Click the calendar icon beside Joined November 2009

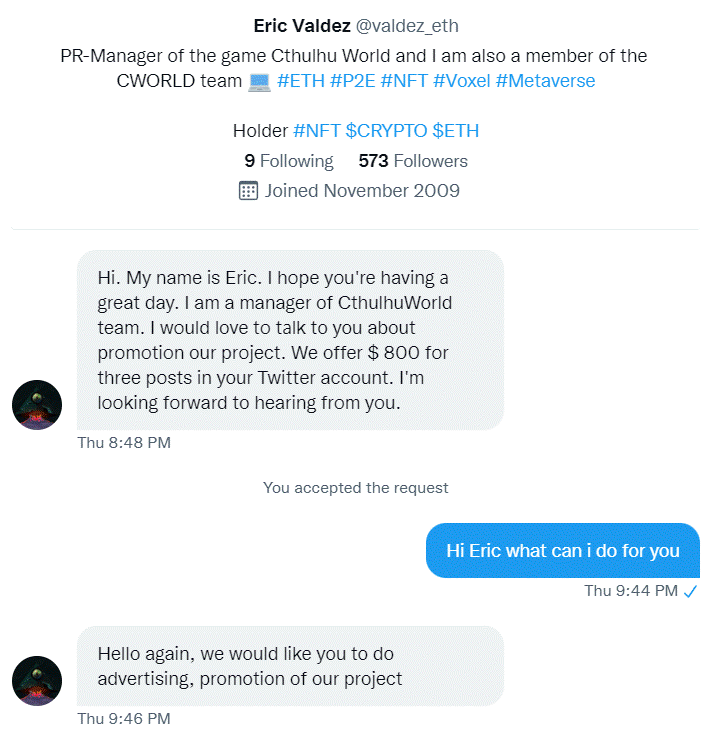click(x=248, y=191)
